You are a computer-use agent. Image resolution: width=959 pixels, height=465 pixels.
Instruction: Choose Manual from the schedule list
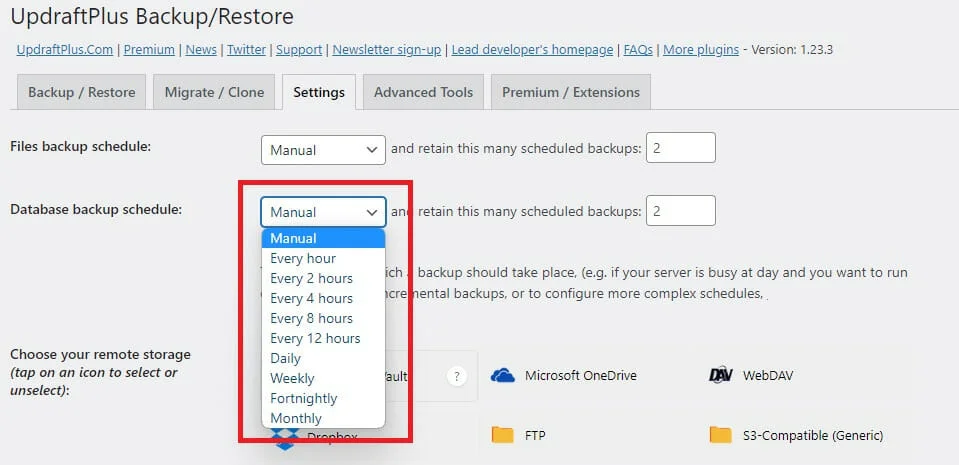coord(324,238)
